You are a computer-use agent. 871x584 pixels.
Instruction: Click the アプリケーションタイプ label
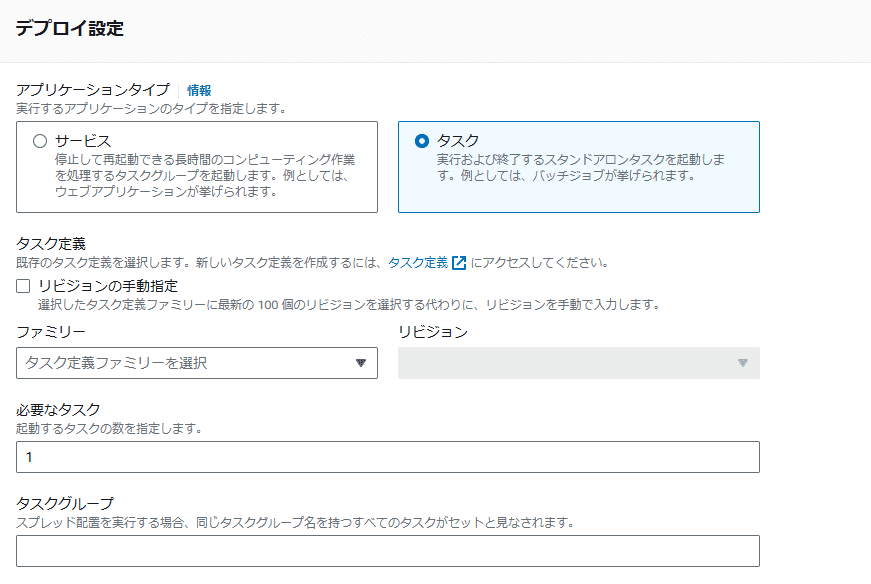(93, 90)
